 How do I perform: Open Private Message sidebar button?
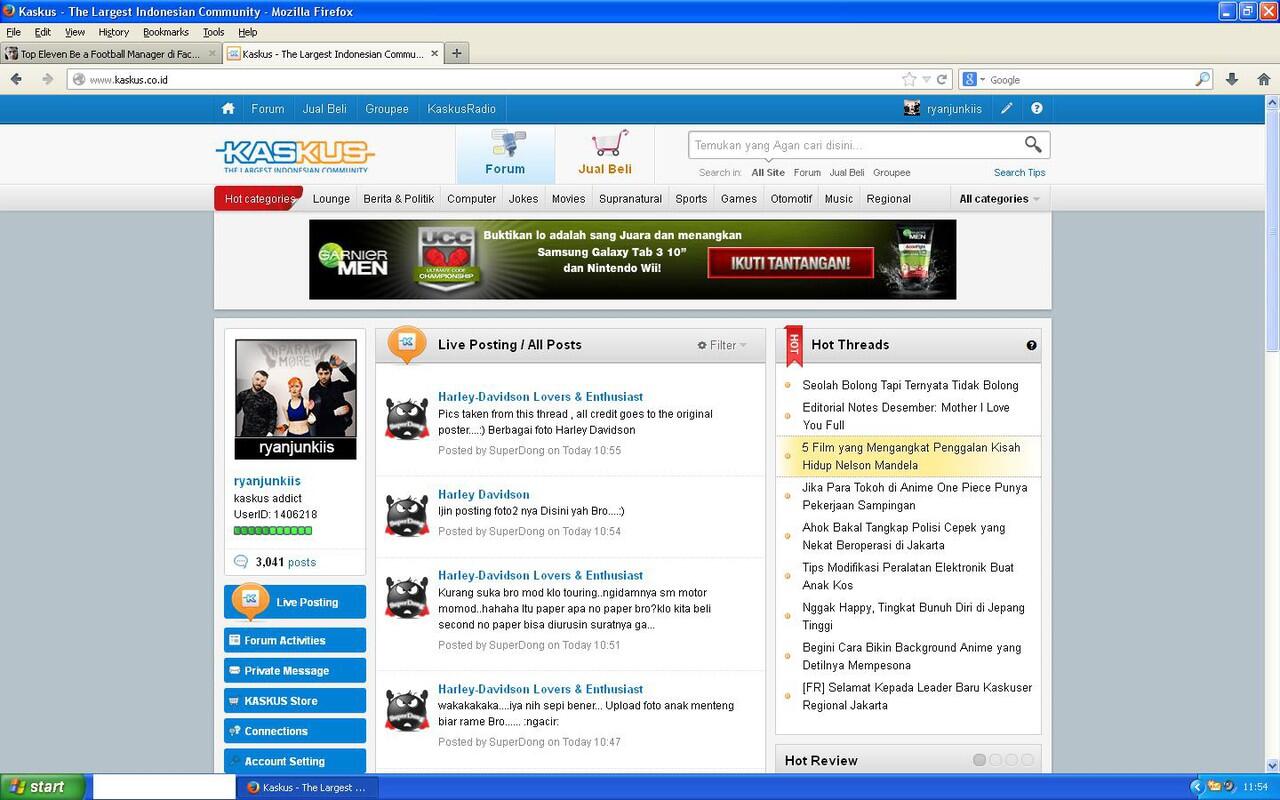(x=295, y=671)
